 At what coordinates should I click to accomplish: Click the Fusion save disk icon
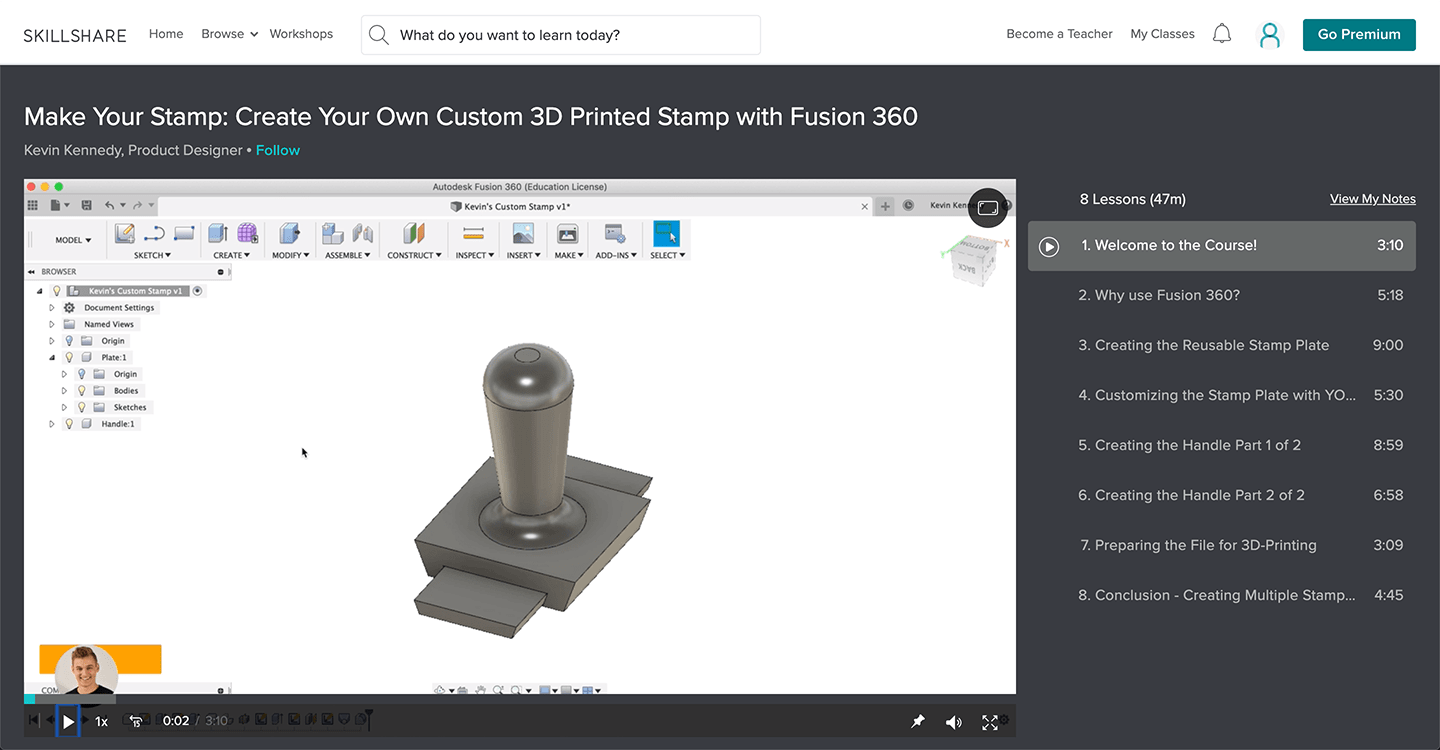coord(87,205)
